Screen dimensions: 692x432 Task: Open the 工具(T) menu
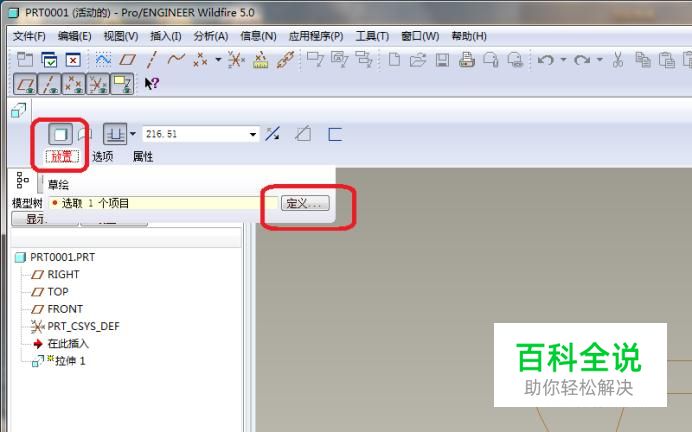coord(372,36)
